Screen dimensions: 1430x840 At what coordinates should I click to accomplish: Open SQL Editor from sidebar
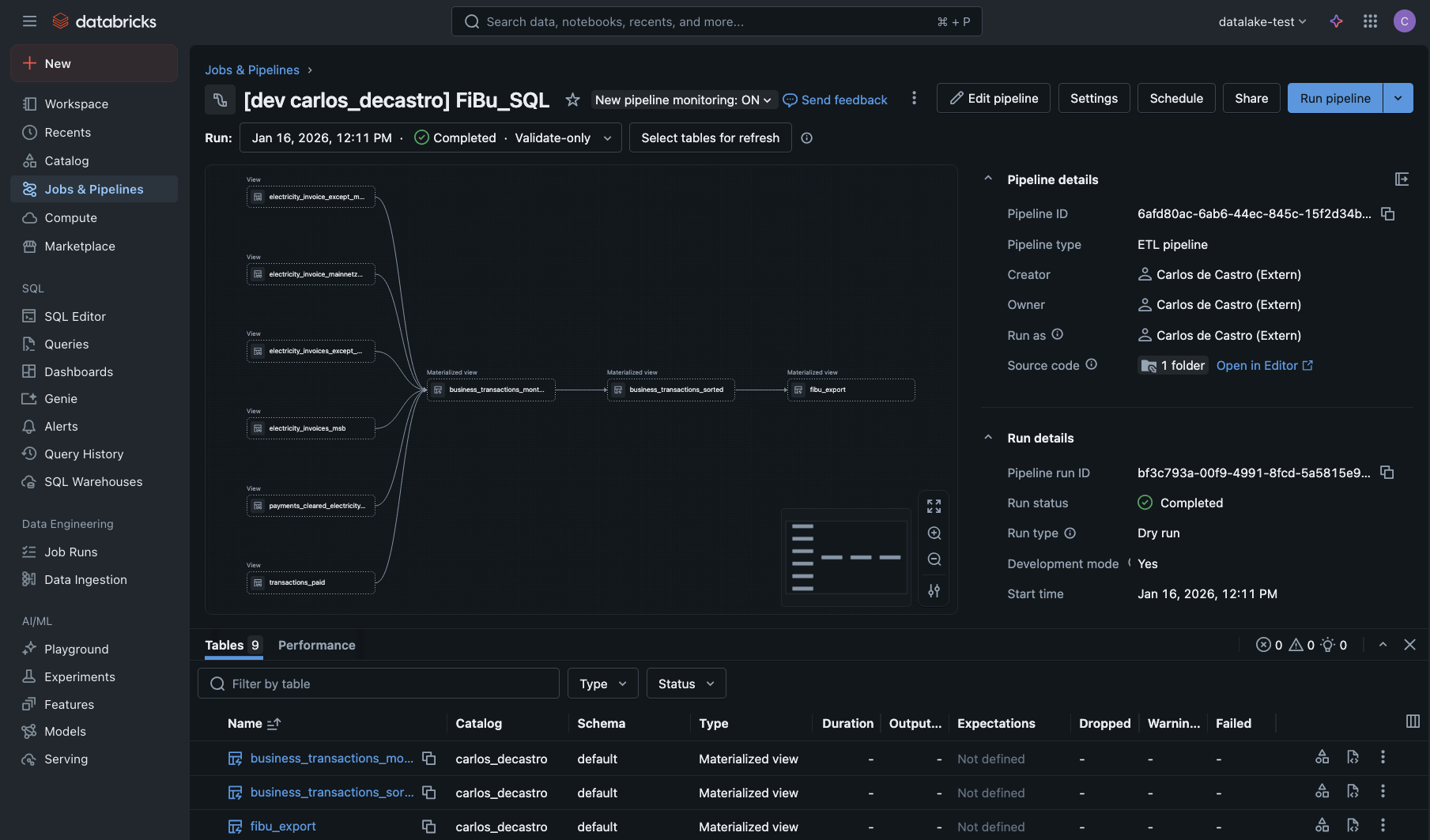click(x=75, y=316)
